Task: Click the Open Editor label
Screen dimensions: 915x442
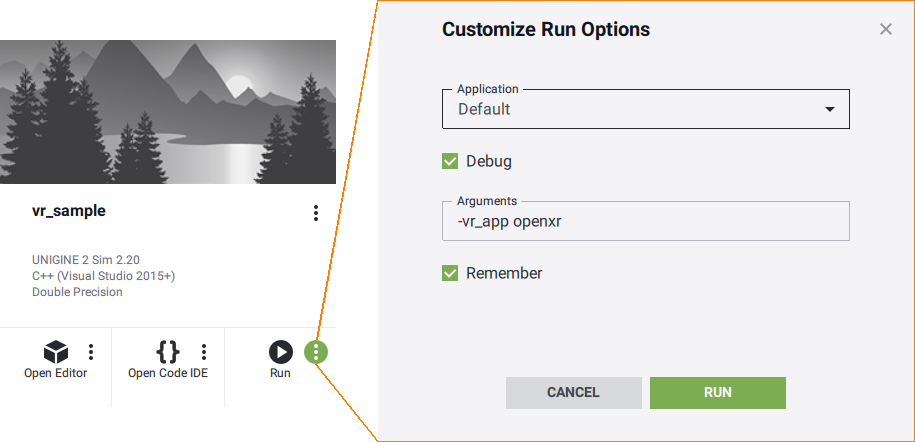Action: (55, 373)
